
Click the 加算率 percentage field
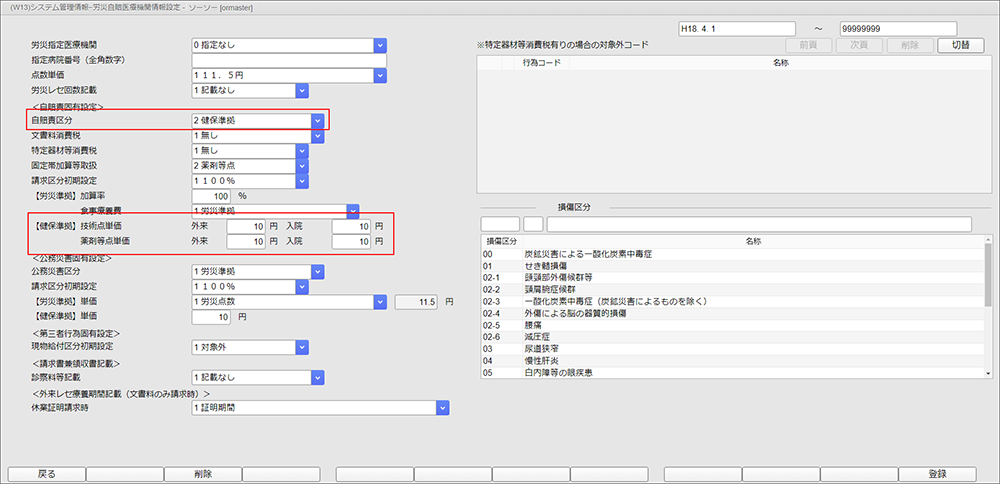(x=211, y=195)
